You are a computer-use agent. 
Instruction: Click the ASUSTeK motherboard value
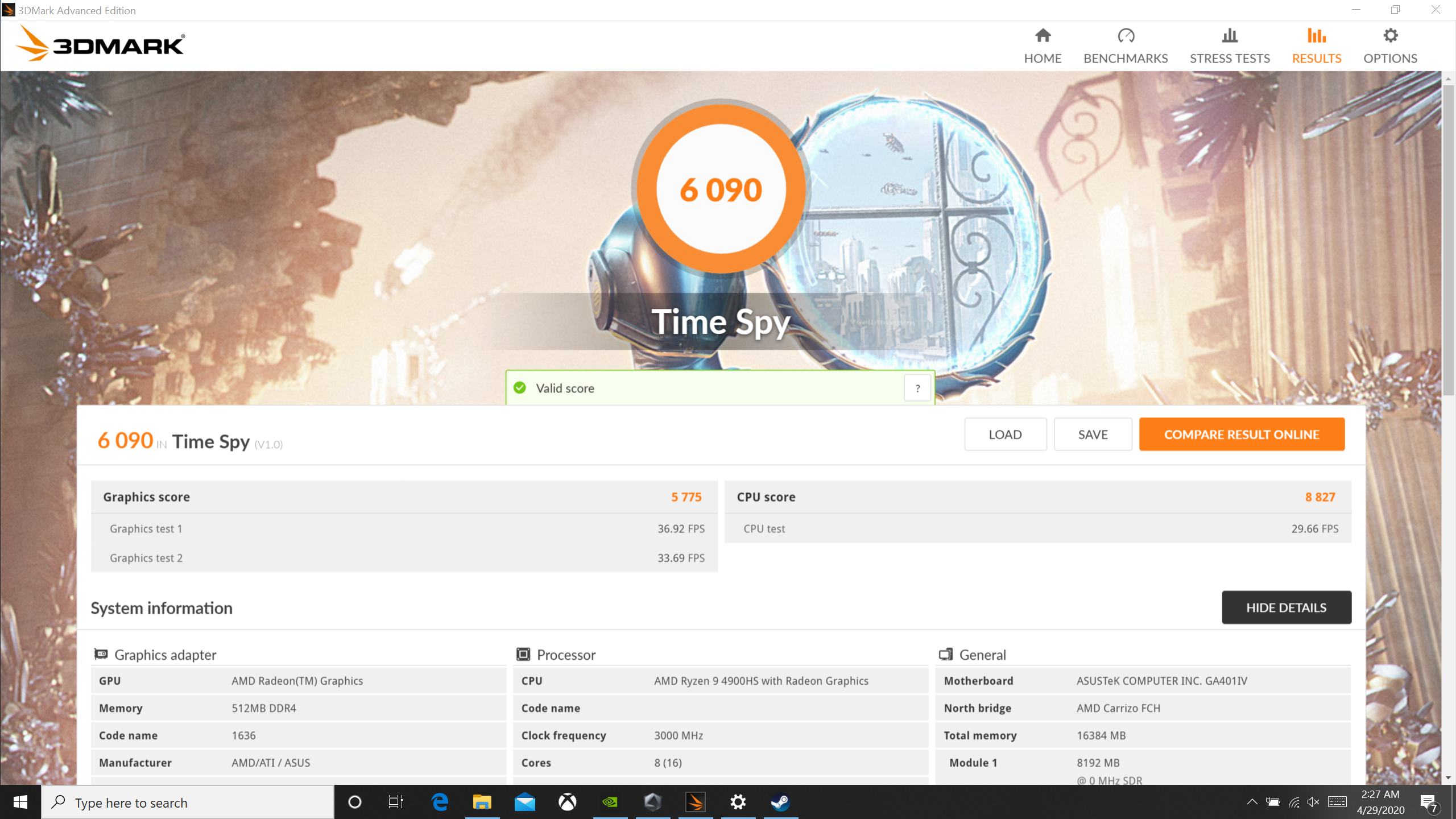coord(1161,681)
